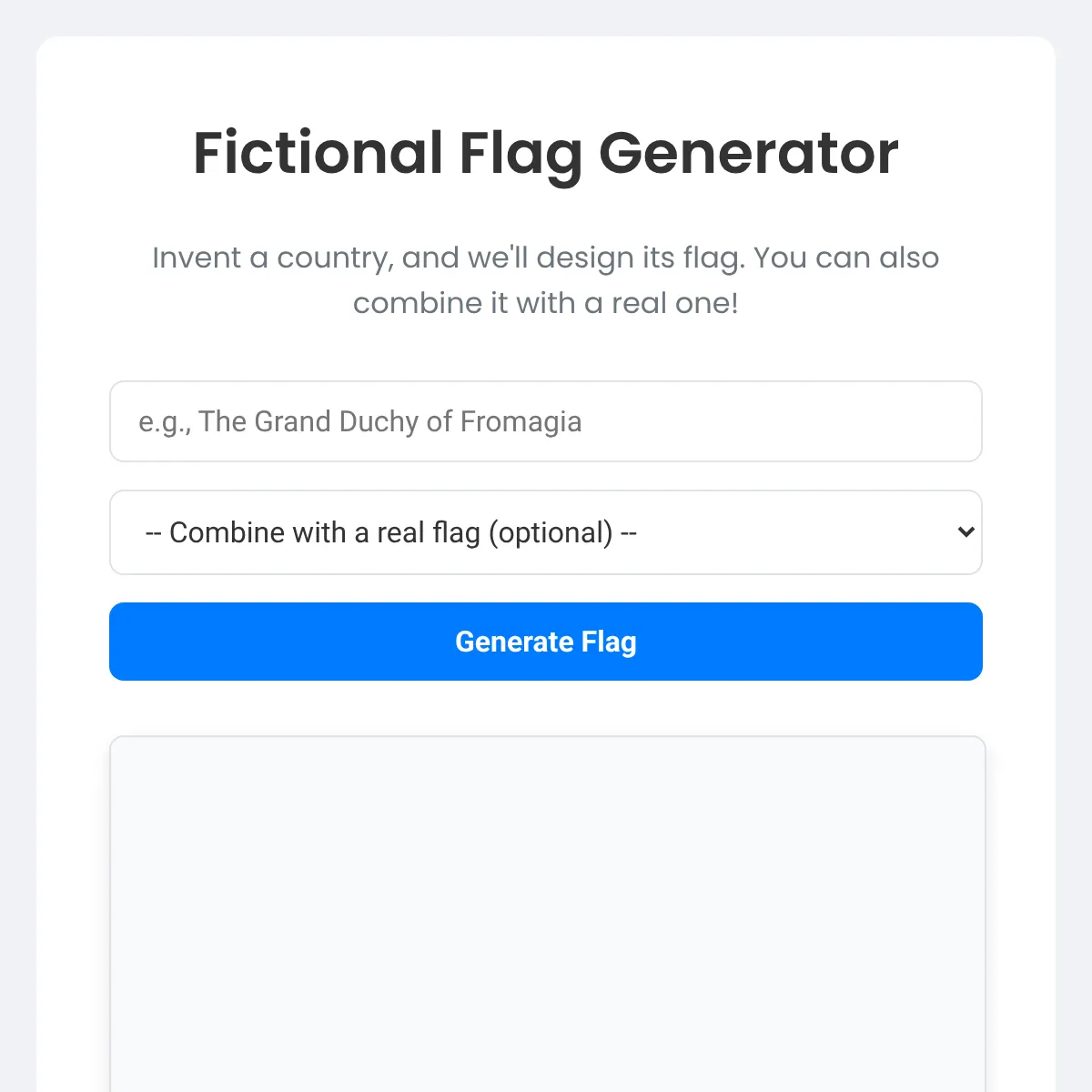Viewport: 1092px width, 1092px height.
Task: Click the word 'Fictional' in the heading
Action: coord(318,153)
